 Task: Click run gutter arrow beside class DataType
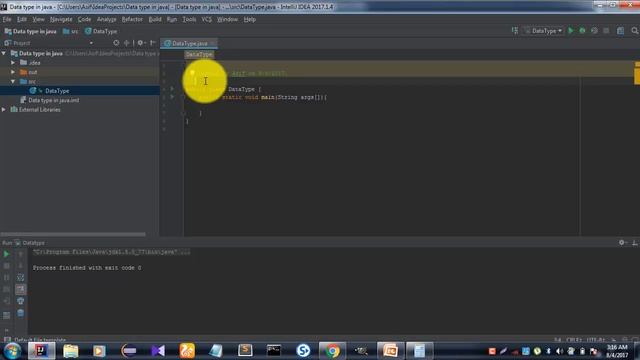[172, 89]
